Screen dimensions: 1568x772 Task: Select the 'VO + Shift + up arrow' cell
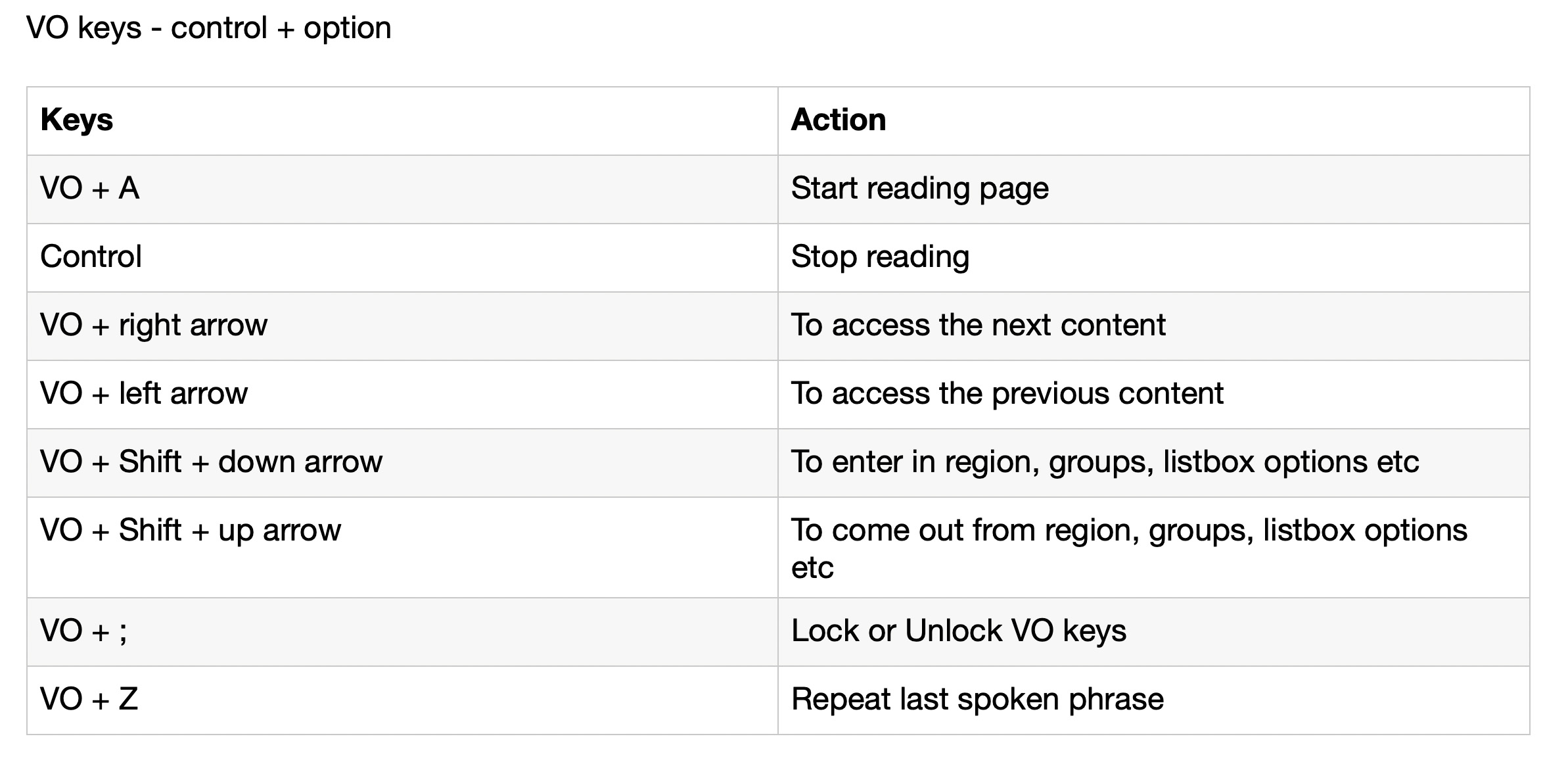[191, 531]
